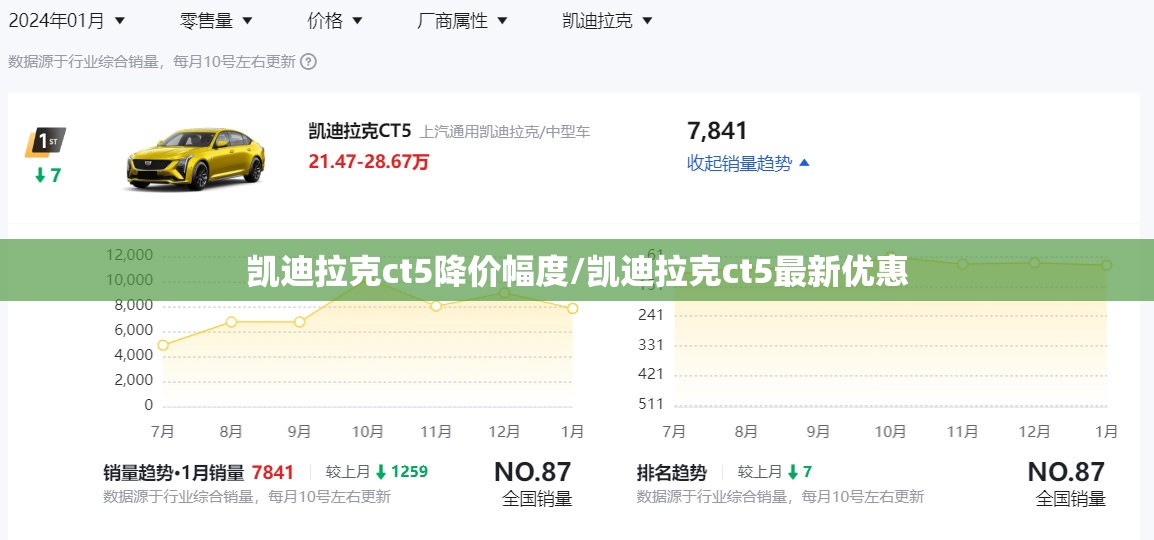Select the 9月 data point on sales chart
This screenshot has height=540, width=1154.
(x=300, y=321)
